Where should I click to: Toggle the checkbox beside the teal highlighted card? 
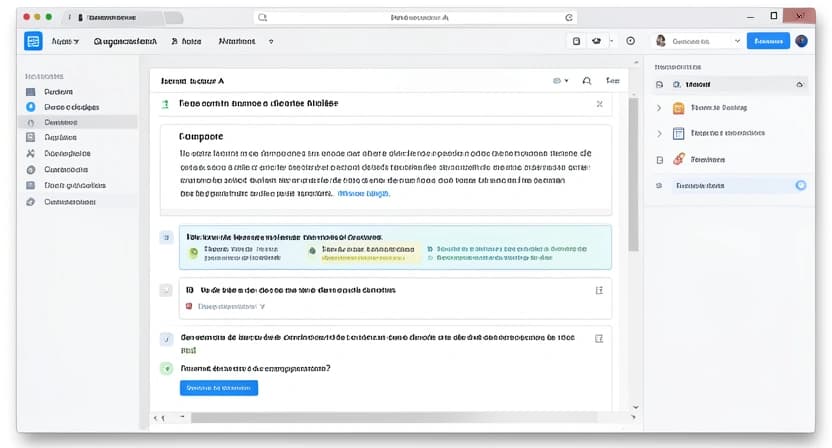(166, 237)
